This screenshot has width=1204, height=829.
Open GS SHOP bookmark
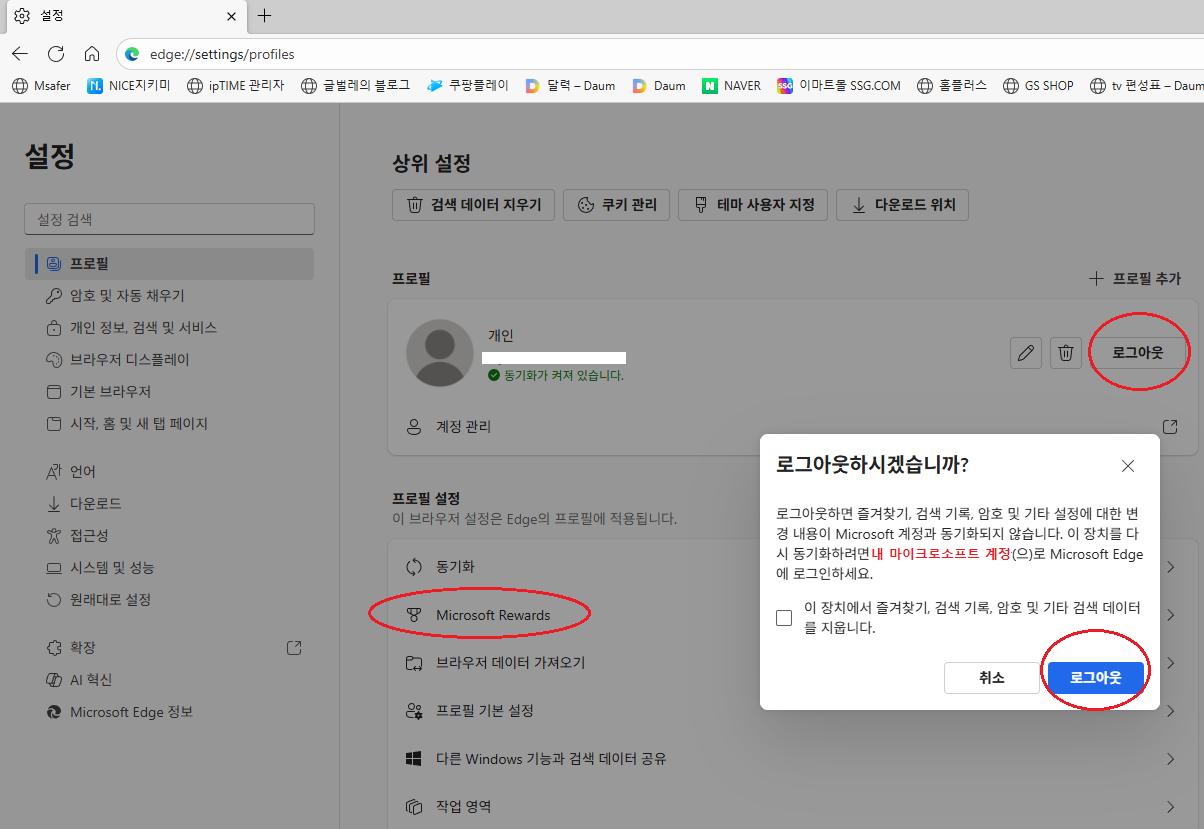[x=1038, y=86]
